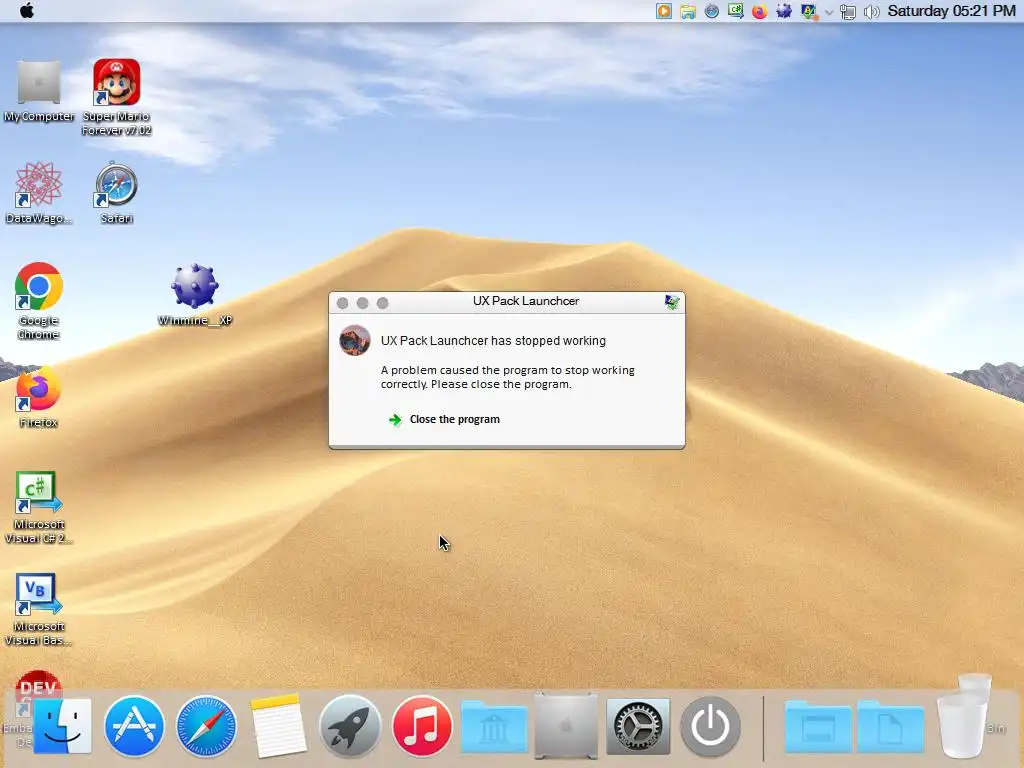Open Safari compass in the dock
Screen dimensions: 1024x768
pyautogui.click(x=206, y=726)
